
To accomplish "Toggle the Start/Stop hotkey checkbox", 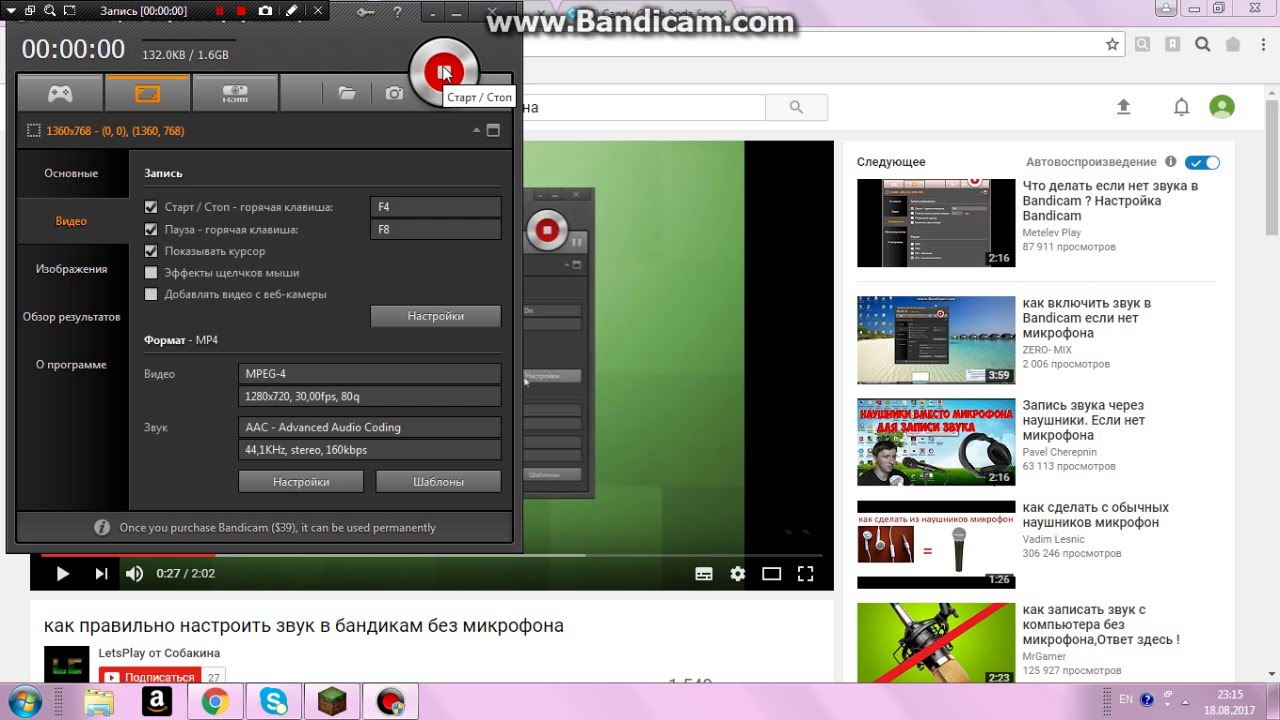I will click(x=151, y=207).
